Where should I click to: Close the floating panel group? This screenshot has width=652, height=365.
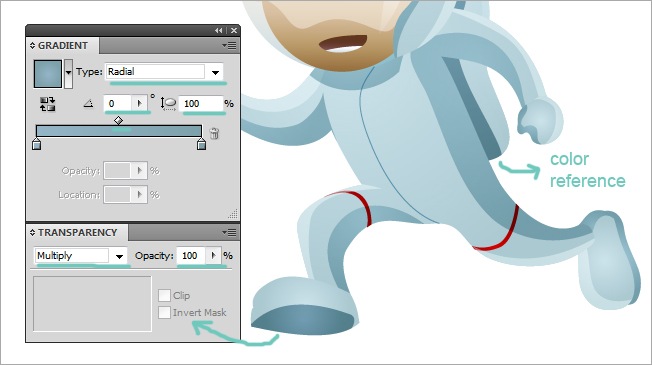click(234, 30)
